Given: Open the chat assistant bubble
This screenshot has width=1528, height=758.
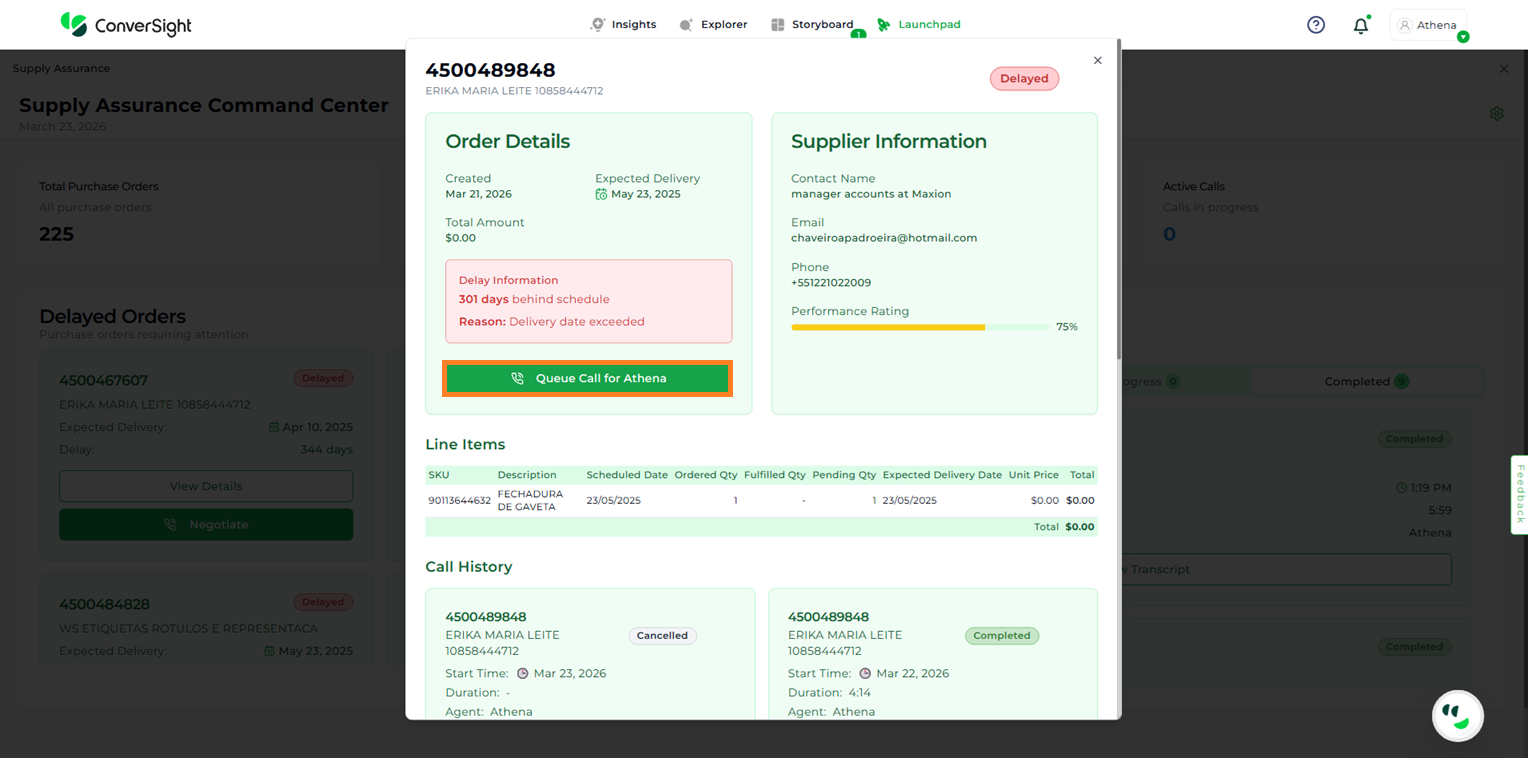Looking at the screenshot, I should (x=1457, y=715).
